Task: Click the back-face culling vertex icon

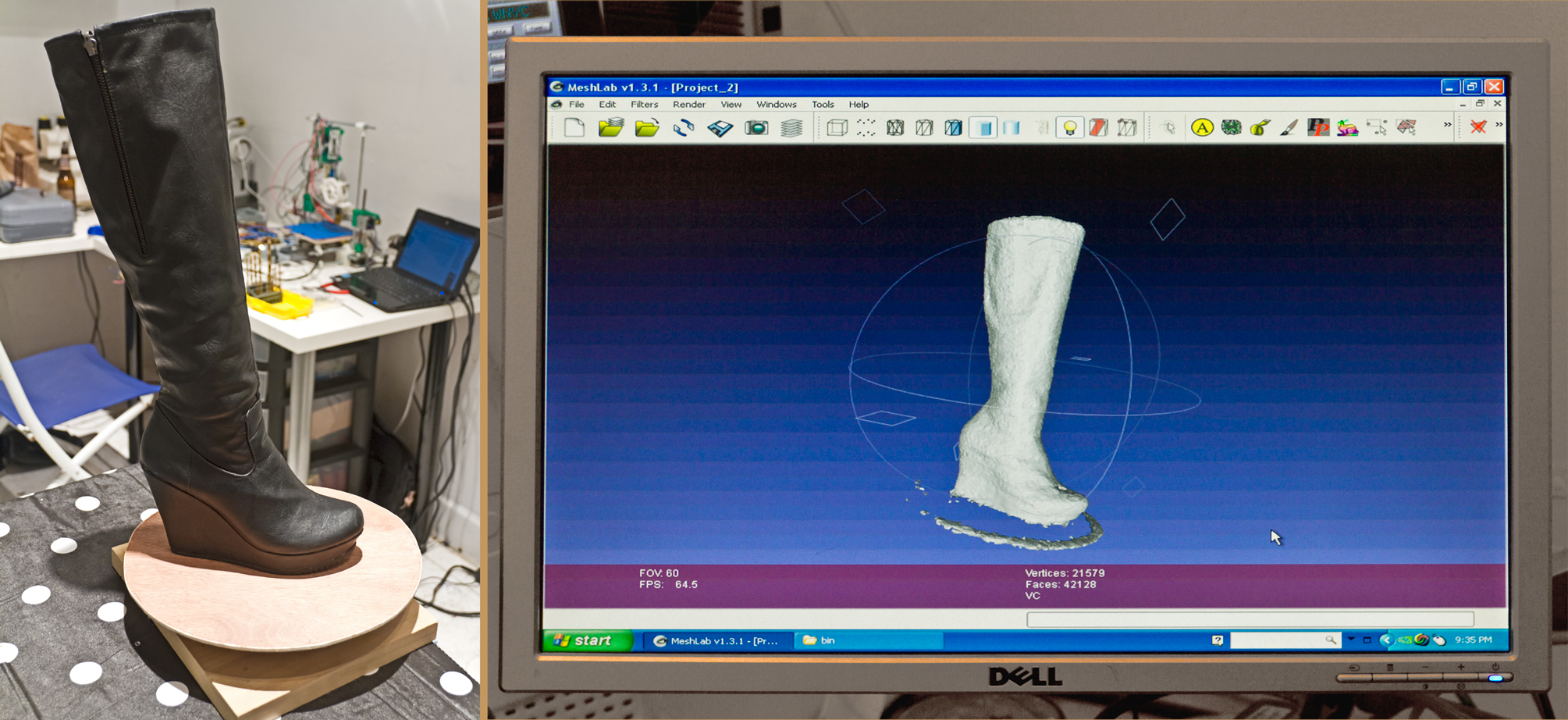Action: click(x=1127, y=127)
